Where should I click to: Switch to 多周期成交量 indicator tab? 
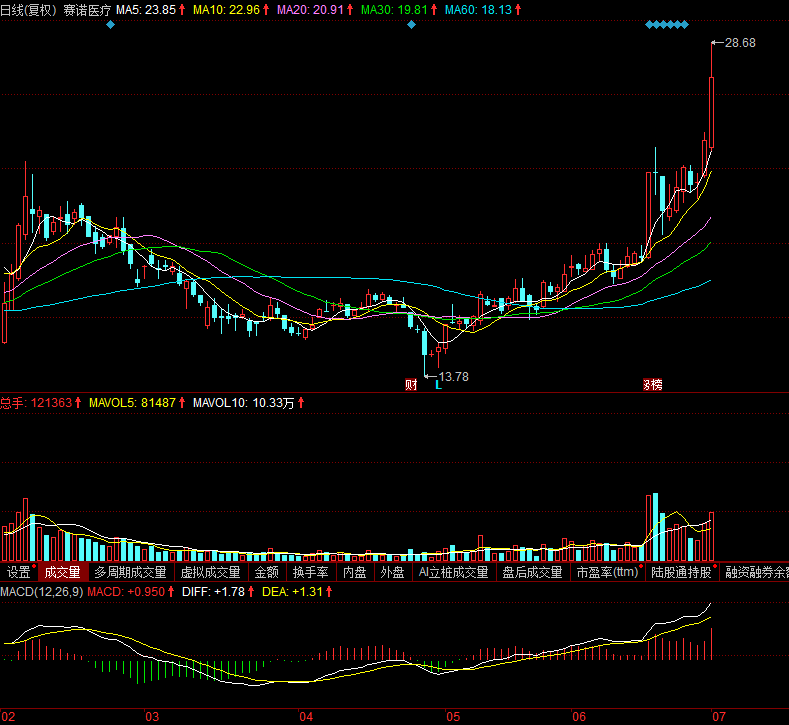click(x=130, y=573)
